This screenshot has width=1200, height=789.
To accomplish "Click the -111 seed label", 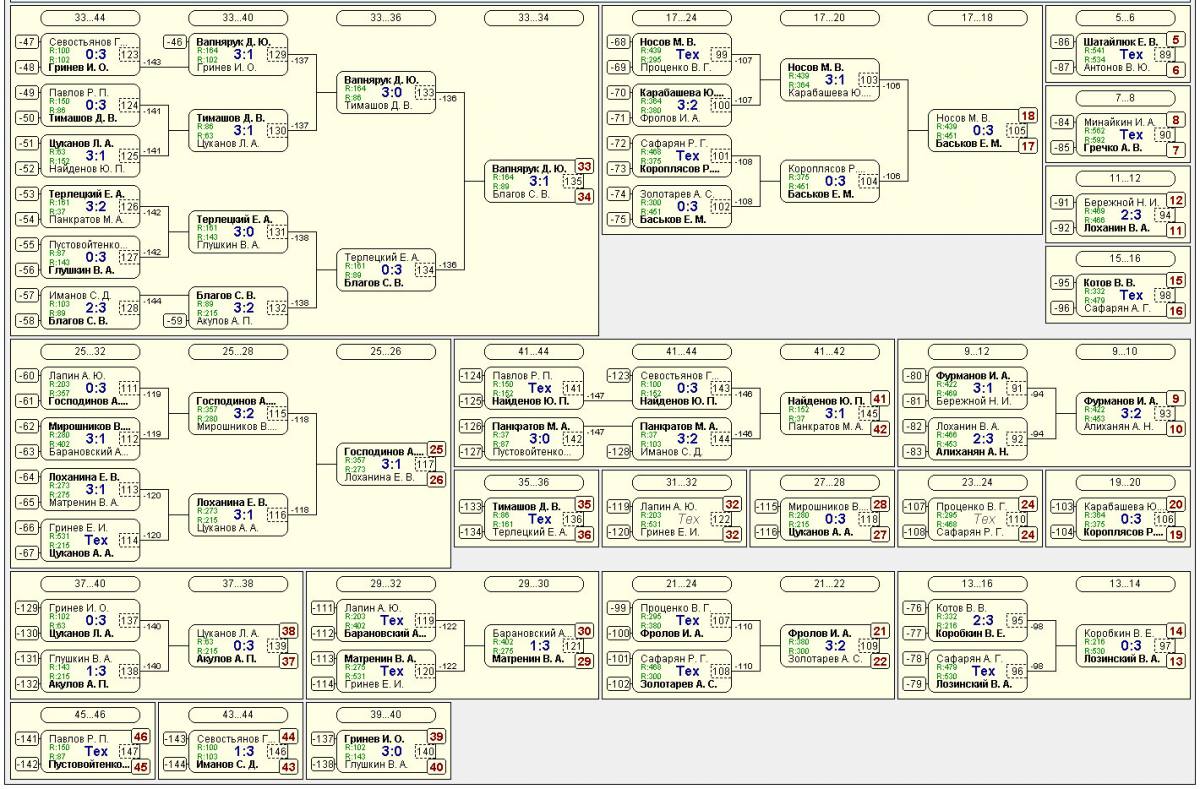I will tap(321, 608).
